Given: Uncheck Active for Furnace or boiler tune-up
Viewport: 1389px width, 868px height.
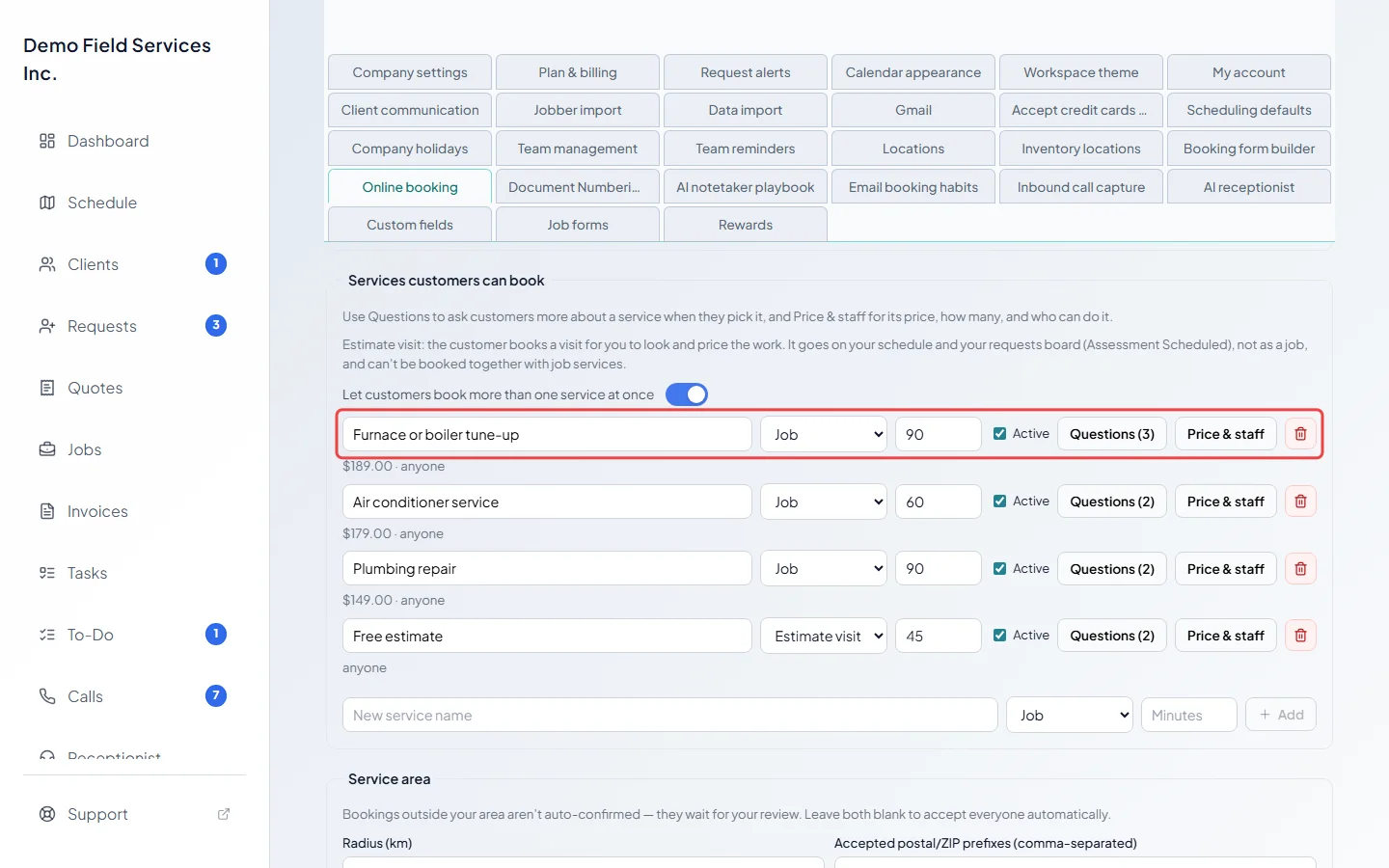Looking at the screenshot, I should click(x=999, y=434).
